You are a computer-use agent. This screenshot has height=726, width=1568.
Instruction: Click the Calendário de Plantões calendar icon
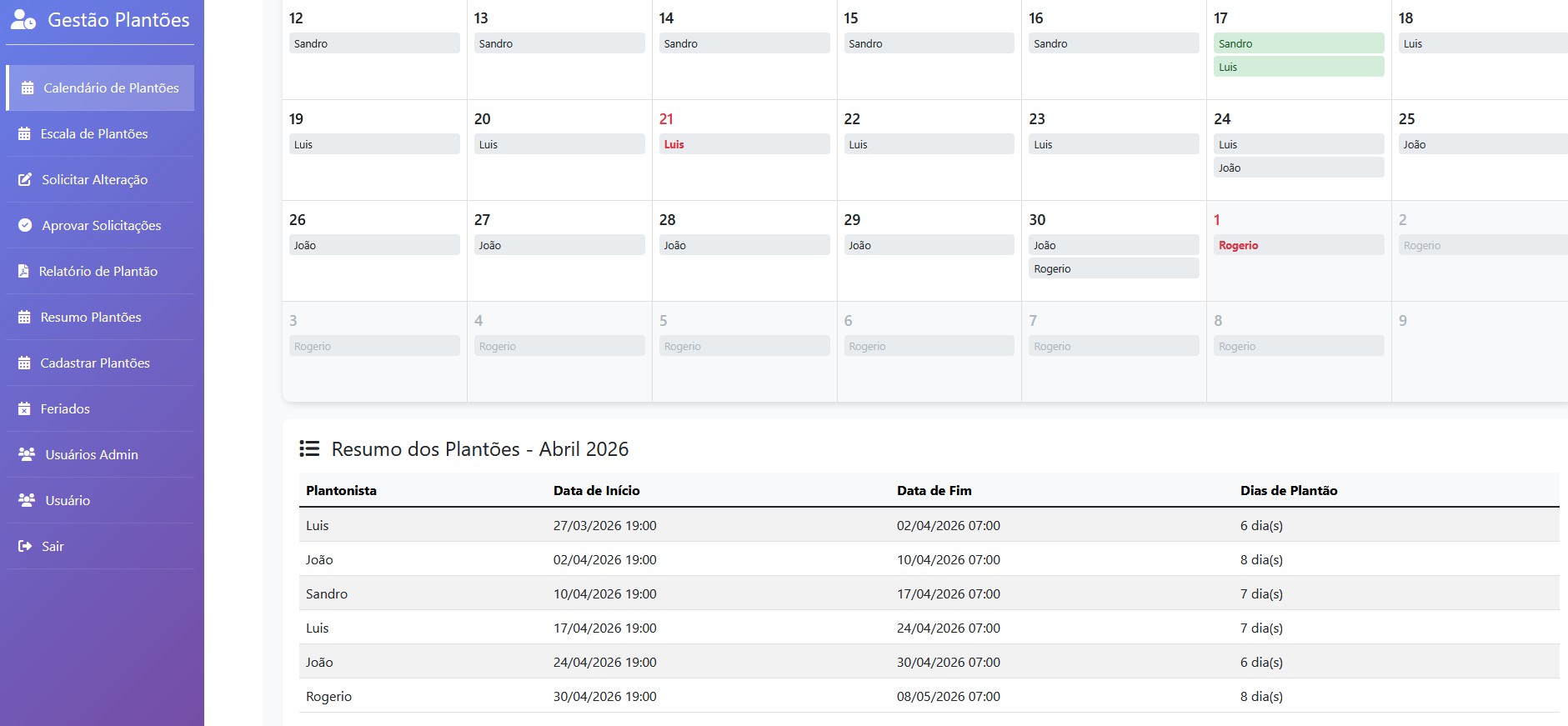(x=28, y=88)
